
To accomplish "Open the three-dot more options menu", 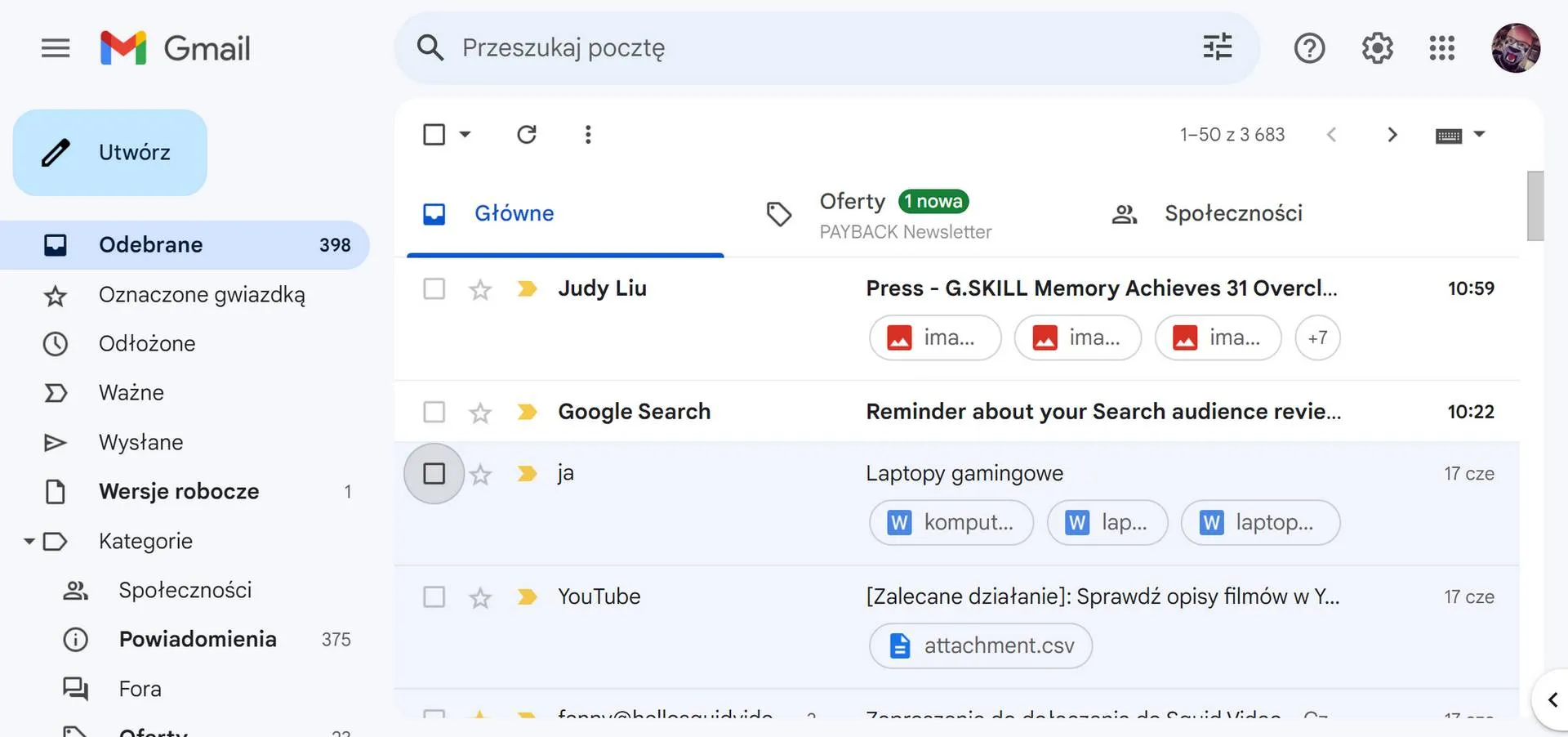I will coord(588,134).
